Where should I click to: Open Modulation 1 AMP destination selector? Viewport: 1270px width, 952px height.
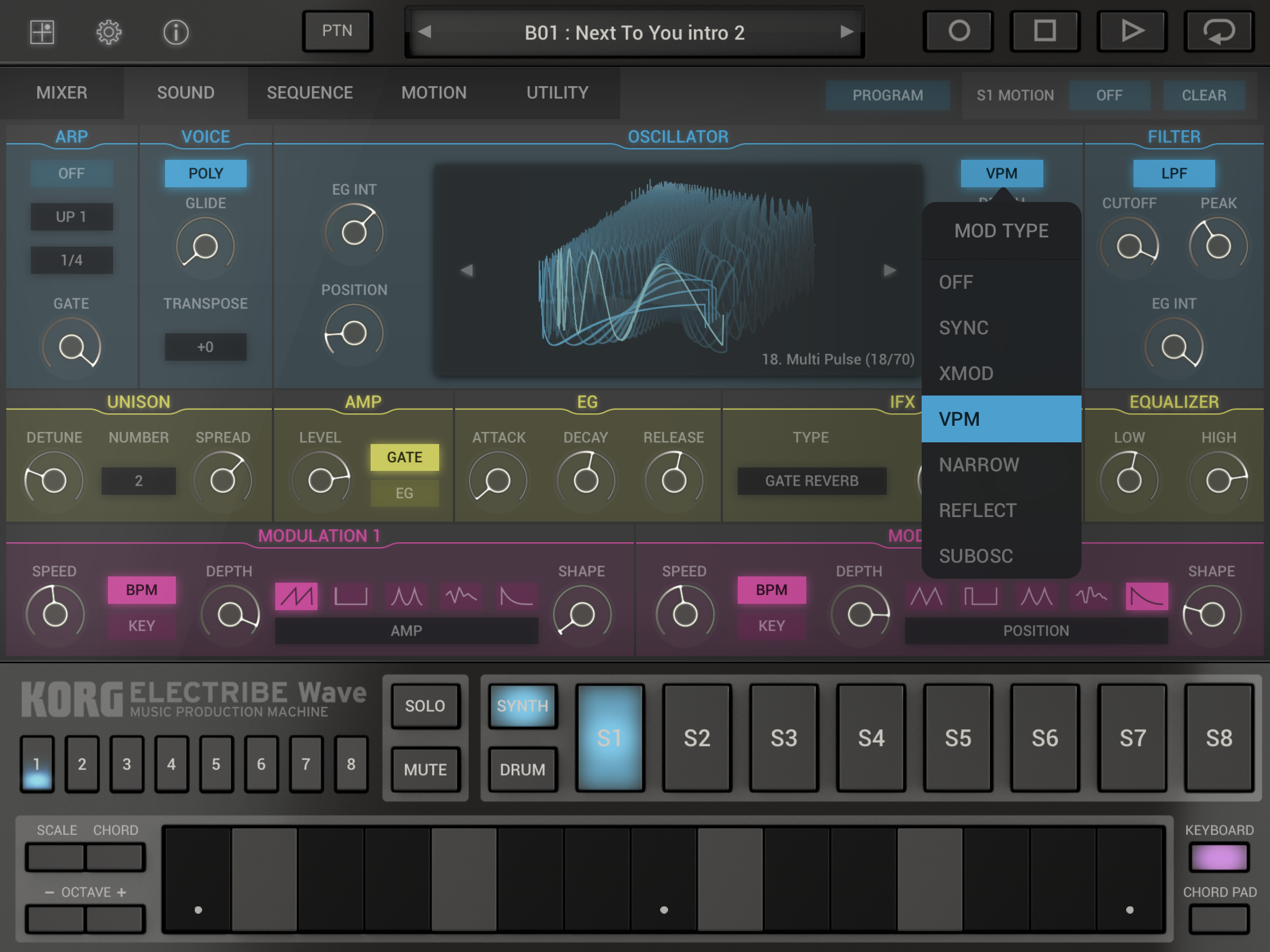[407, 631]
